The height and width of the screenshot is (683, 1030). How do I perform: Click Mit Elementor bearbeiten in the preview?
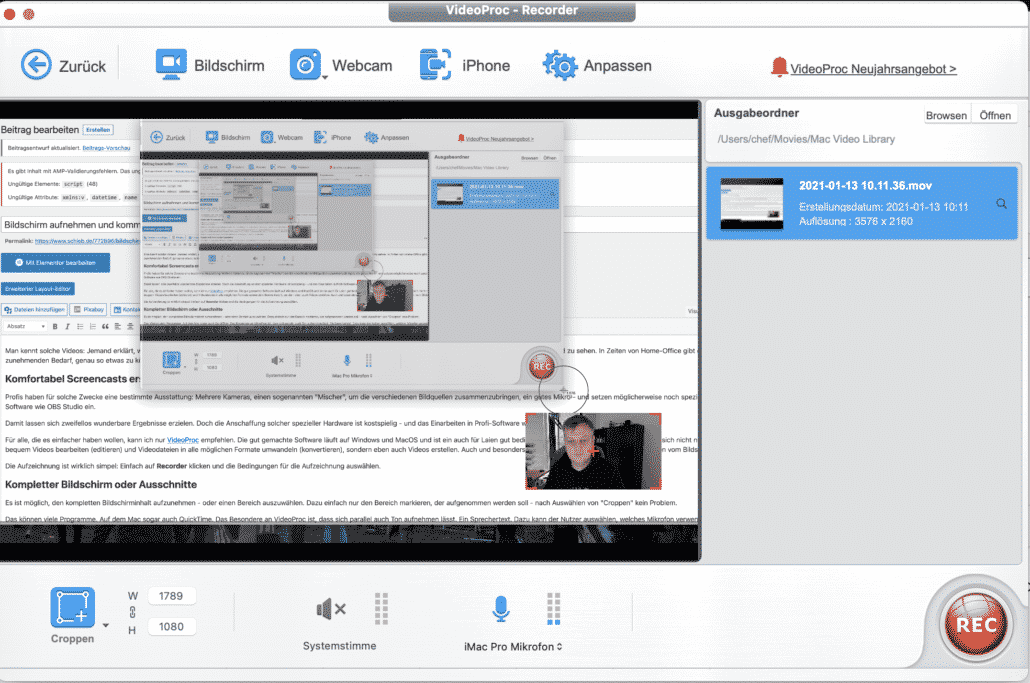(56, 263)
